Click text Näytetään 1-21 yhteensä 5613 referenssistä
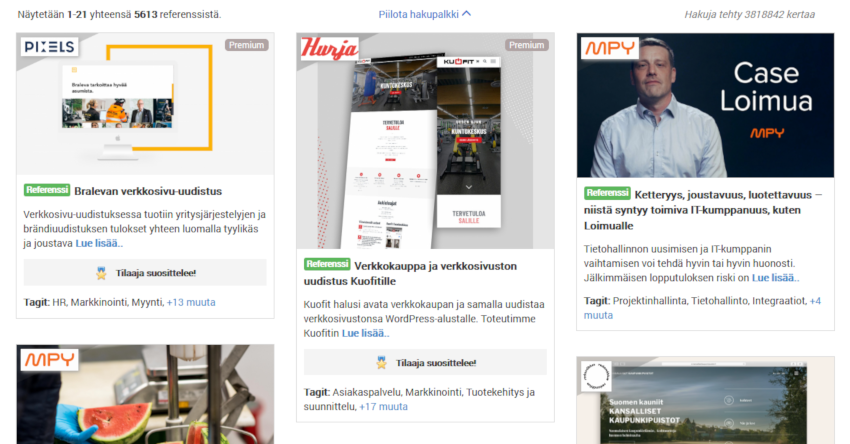850x444 pixels. click(x=119, y=15)
